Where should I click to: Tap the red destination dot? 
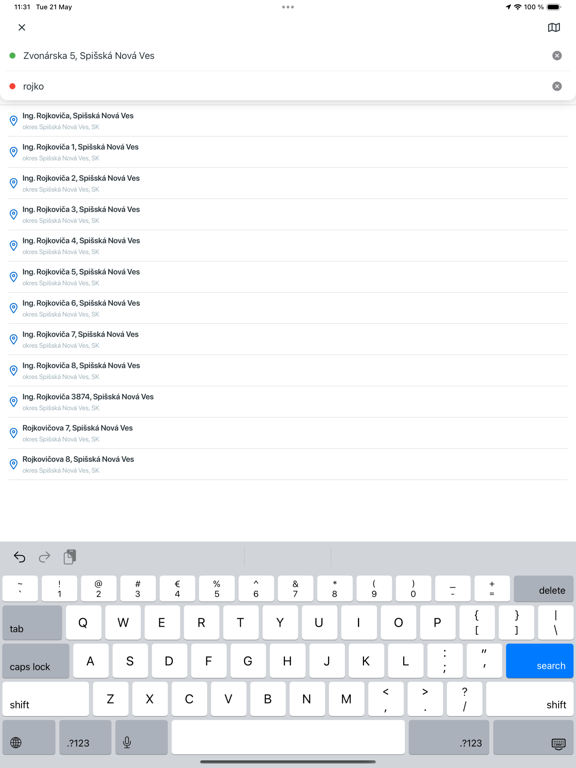(x=12, y=86)
